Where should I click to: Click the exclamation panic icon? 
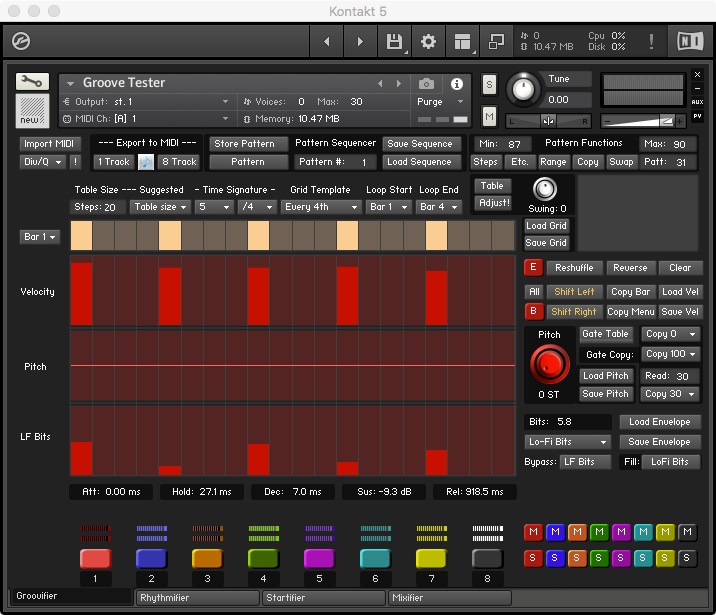(652, 42)
